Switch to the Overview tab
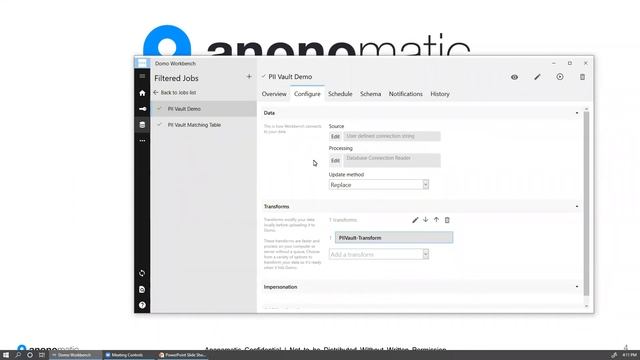Image resolution: width=640 pixels, height=360 pixels. tap(274, 94)
